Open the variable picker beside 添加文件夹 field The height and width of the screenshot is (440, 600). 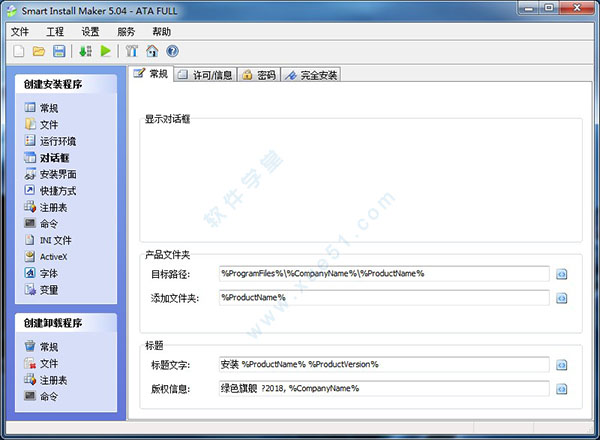point(562,298)
